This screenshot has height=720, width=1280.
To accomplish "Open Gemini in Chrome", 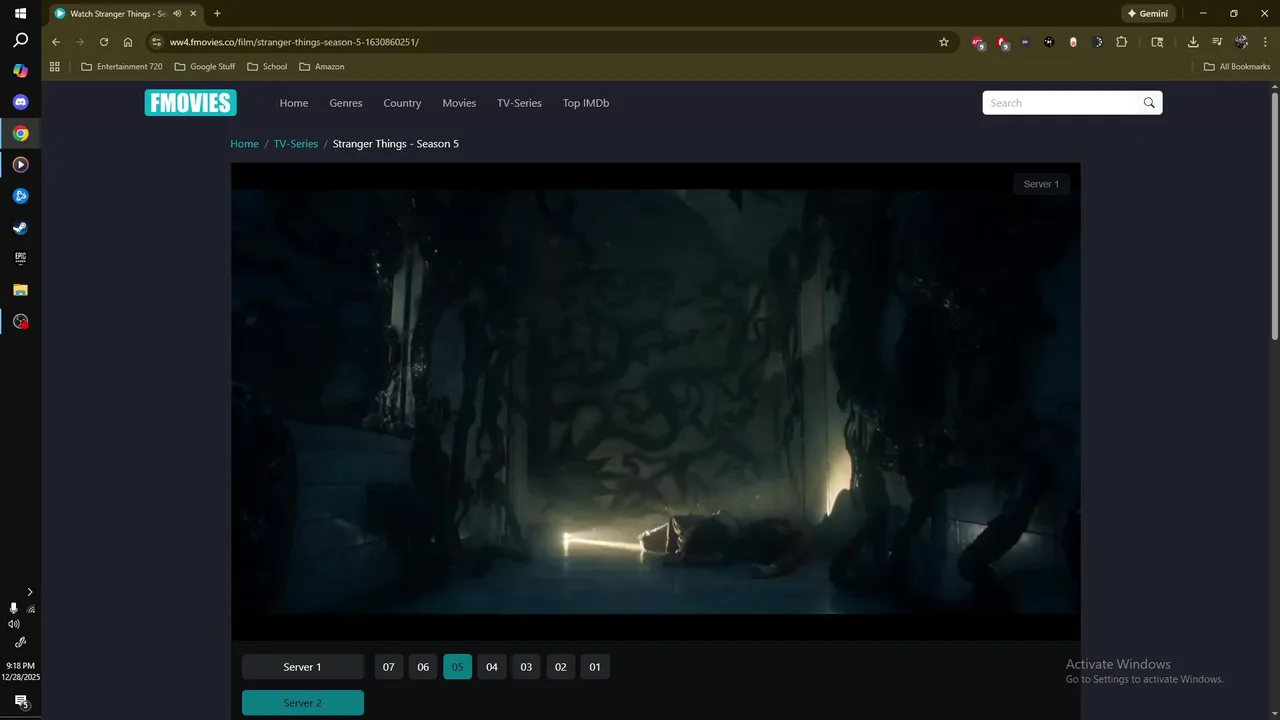I will tap(1148, 14).
